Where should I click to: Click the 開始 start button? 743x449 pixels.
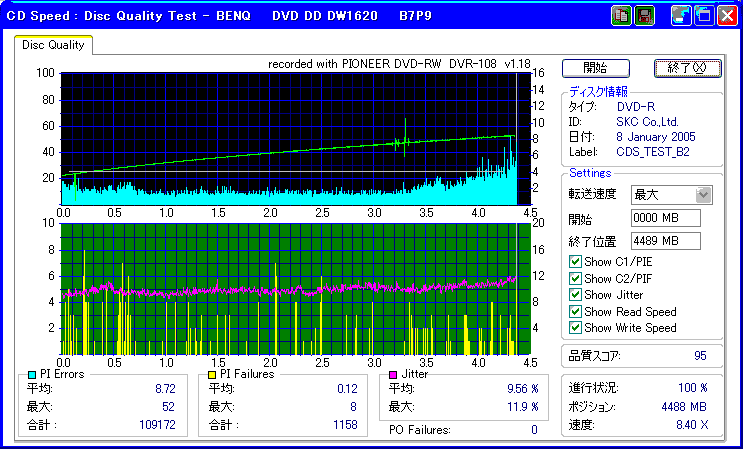coord(596,68)
